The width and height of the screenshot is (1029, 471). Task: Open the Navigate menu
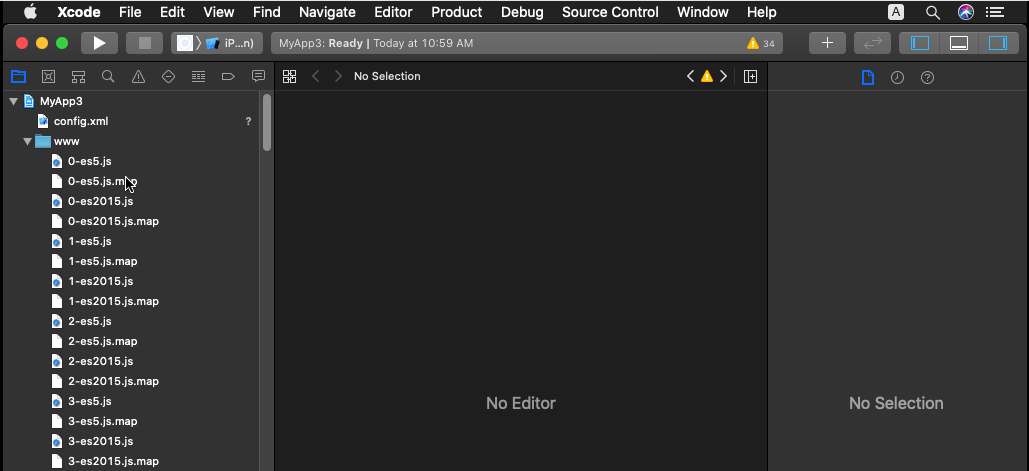click(327, 12)
